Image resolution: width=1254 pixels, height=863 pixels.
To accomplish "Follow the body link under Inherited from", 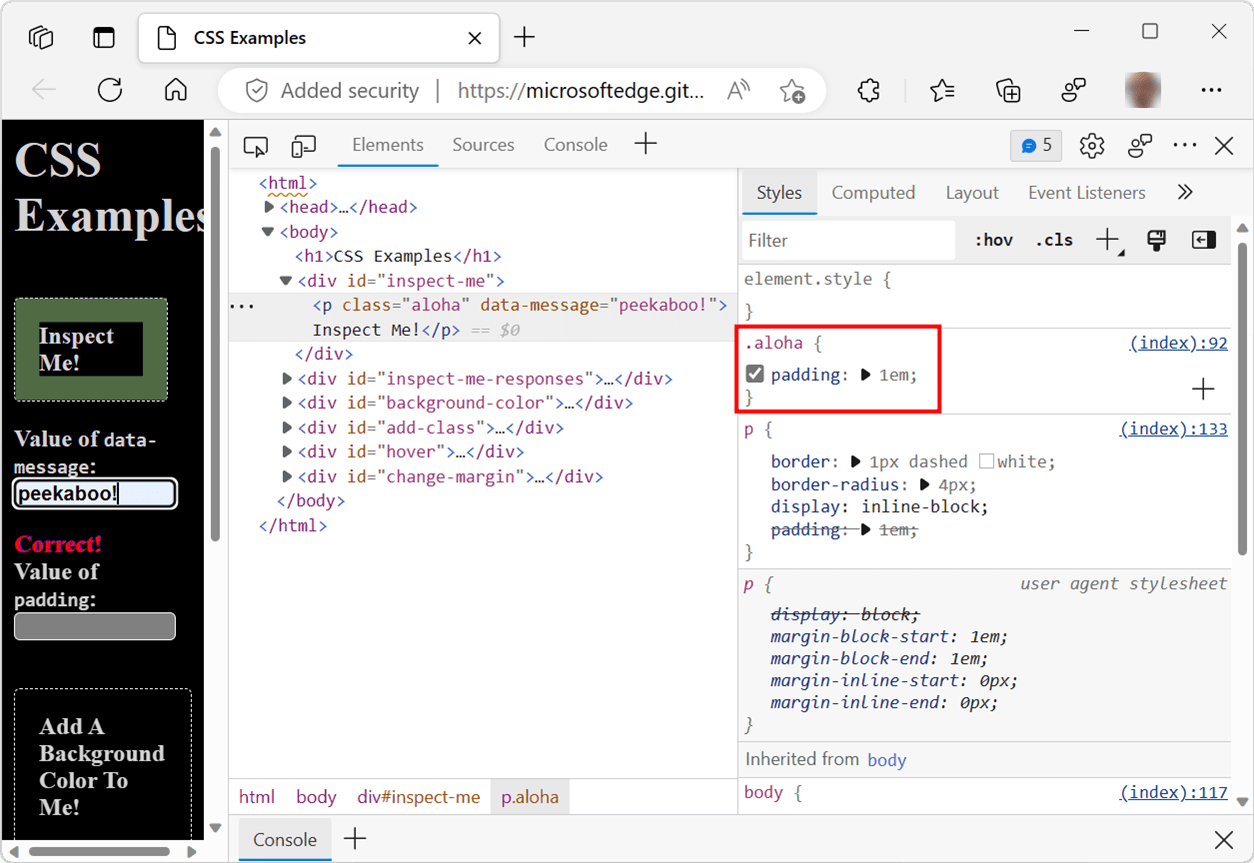I will coord(887,759).
